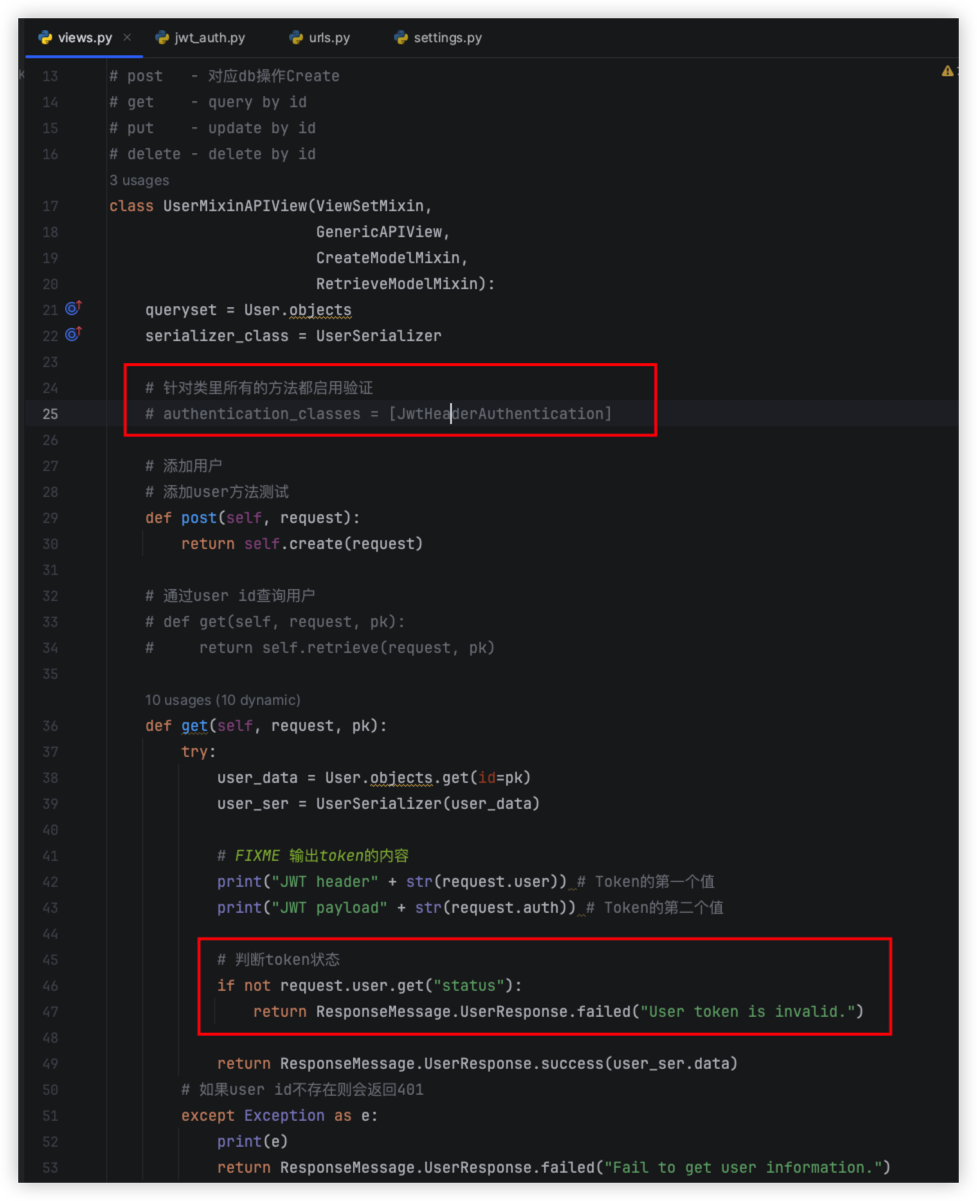Close the views.py editor tab

coord(127,38)
